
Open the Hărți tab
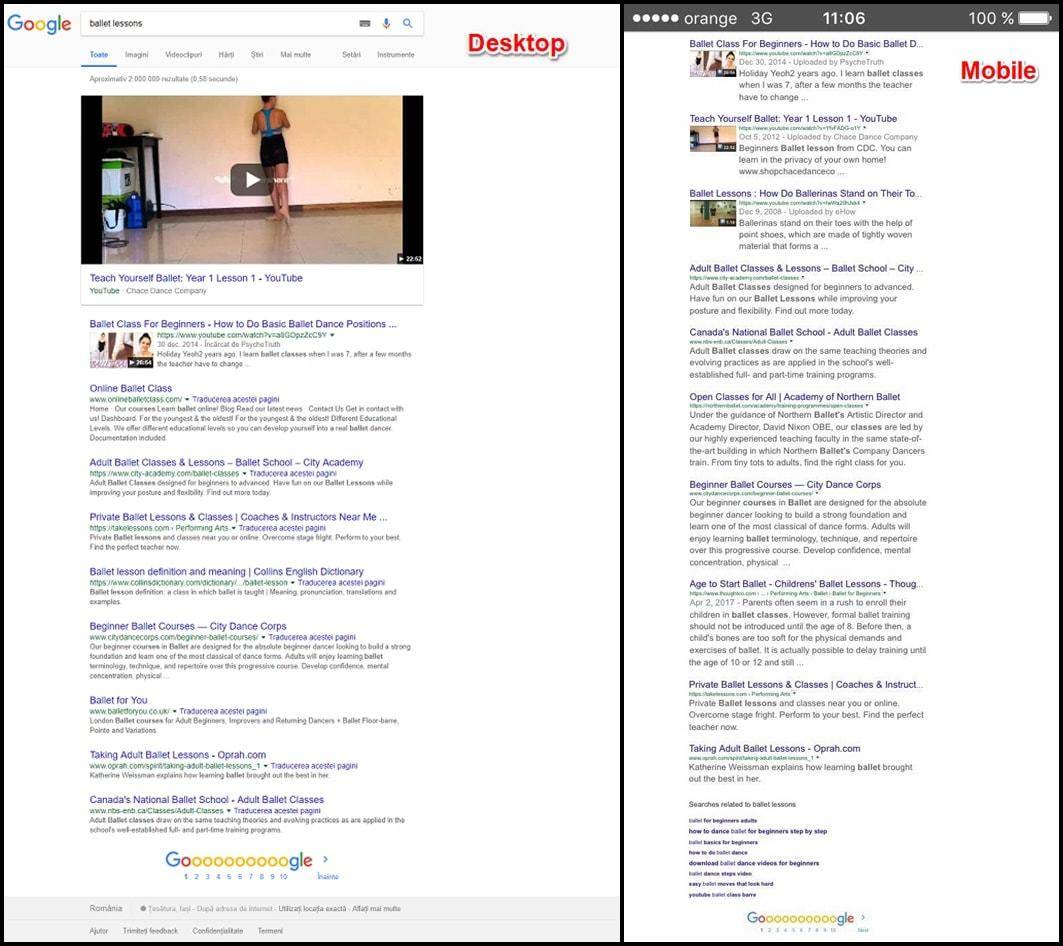pyautogui.click(x=226, y=55)
